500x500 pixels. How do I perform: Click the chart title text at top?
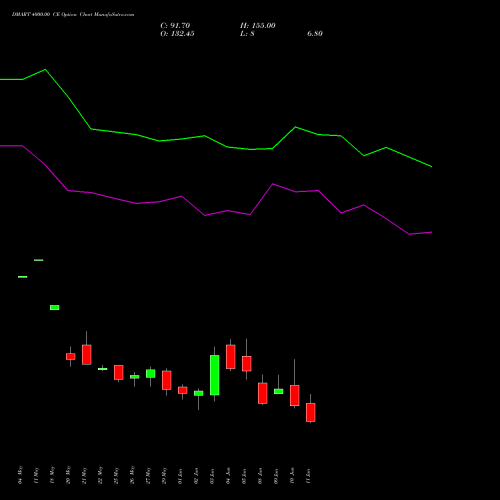pos(73,15)
